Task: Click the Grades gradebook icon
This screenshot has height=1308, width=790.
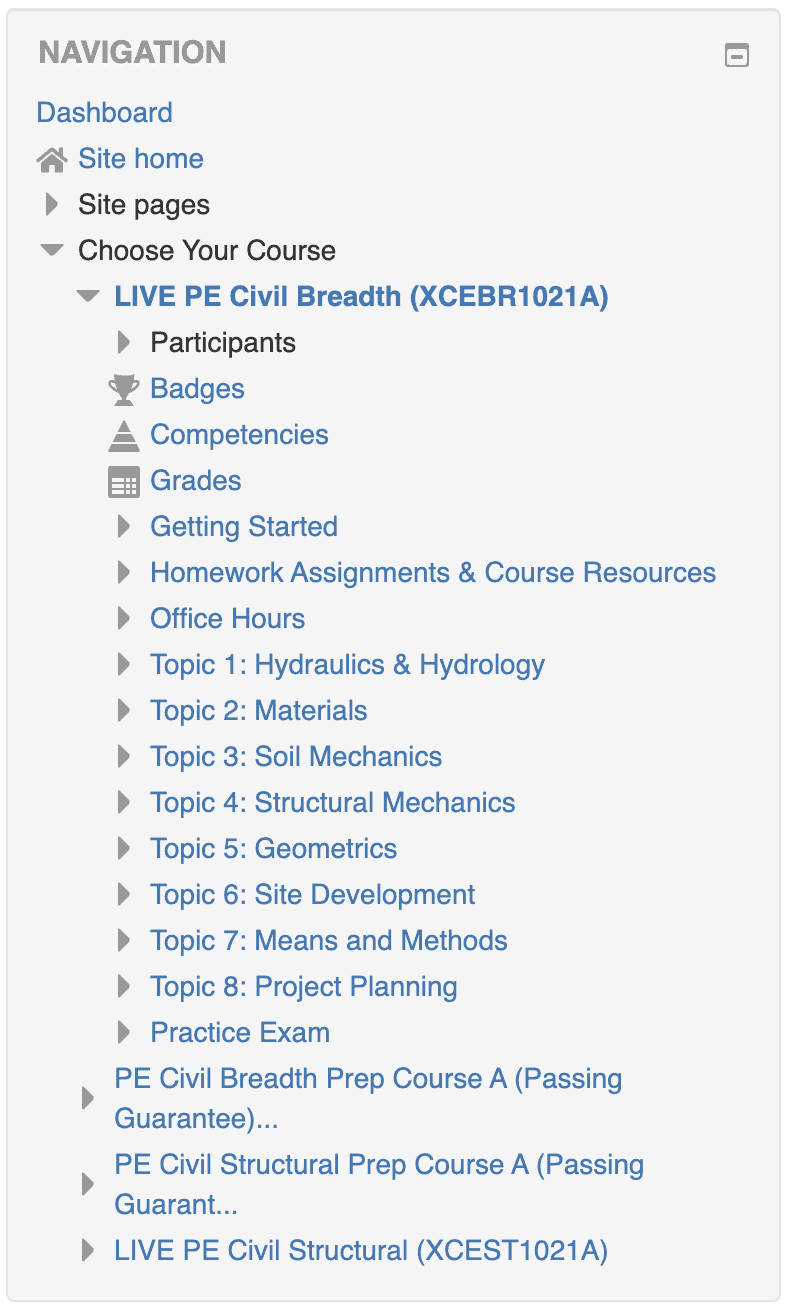Action: pos(122,480)
